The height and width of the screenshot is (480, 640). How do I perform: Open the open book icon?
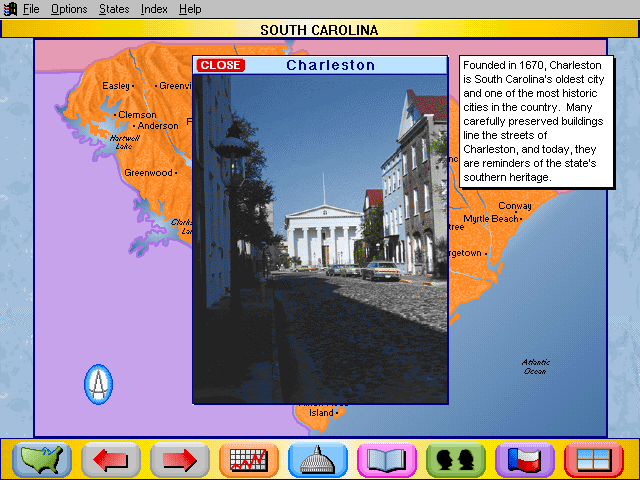pyautogui.click(x=387, y=460)
